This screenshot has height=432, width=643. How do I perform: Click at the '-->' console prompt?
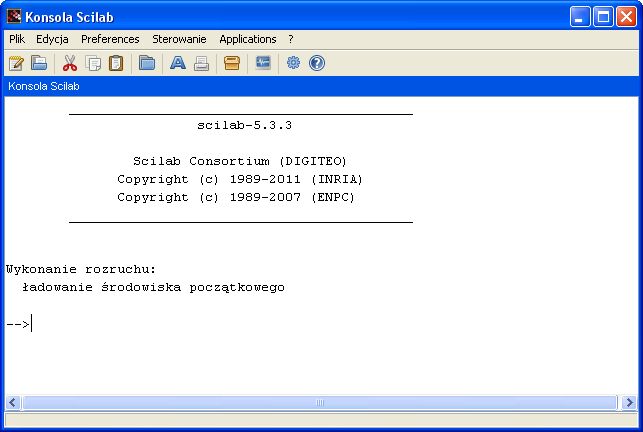[18, 324]
